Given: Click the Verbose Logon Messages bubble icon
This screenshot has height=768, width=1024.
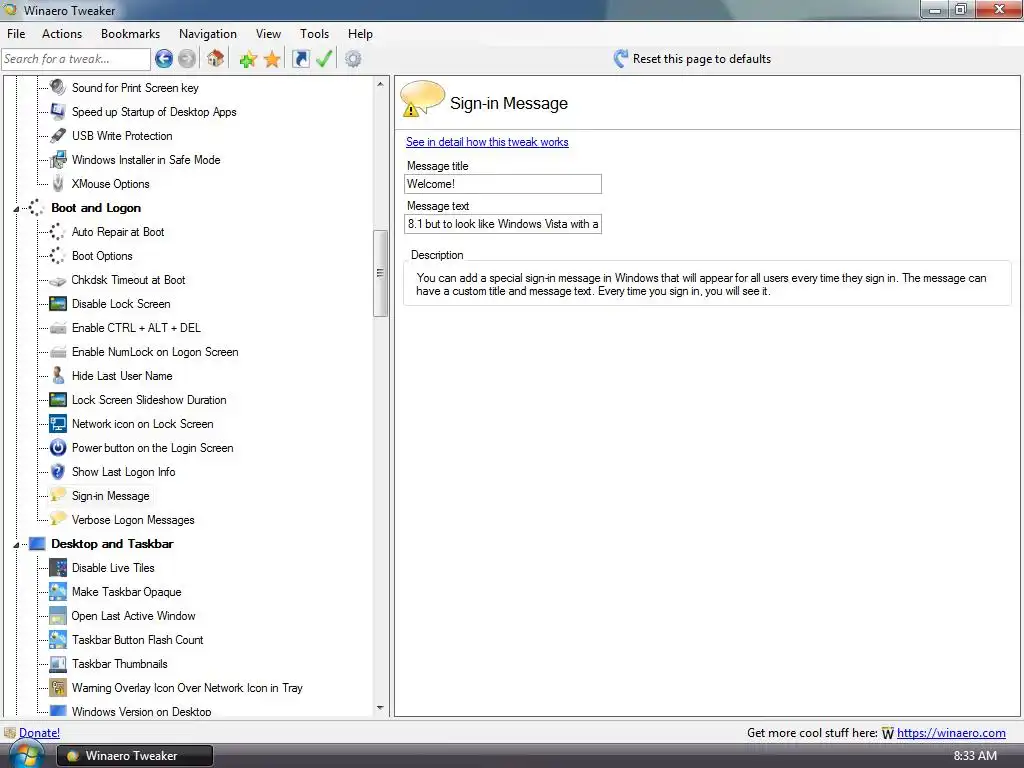Looking at the screenshot, I should point(58,519).
